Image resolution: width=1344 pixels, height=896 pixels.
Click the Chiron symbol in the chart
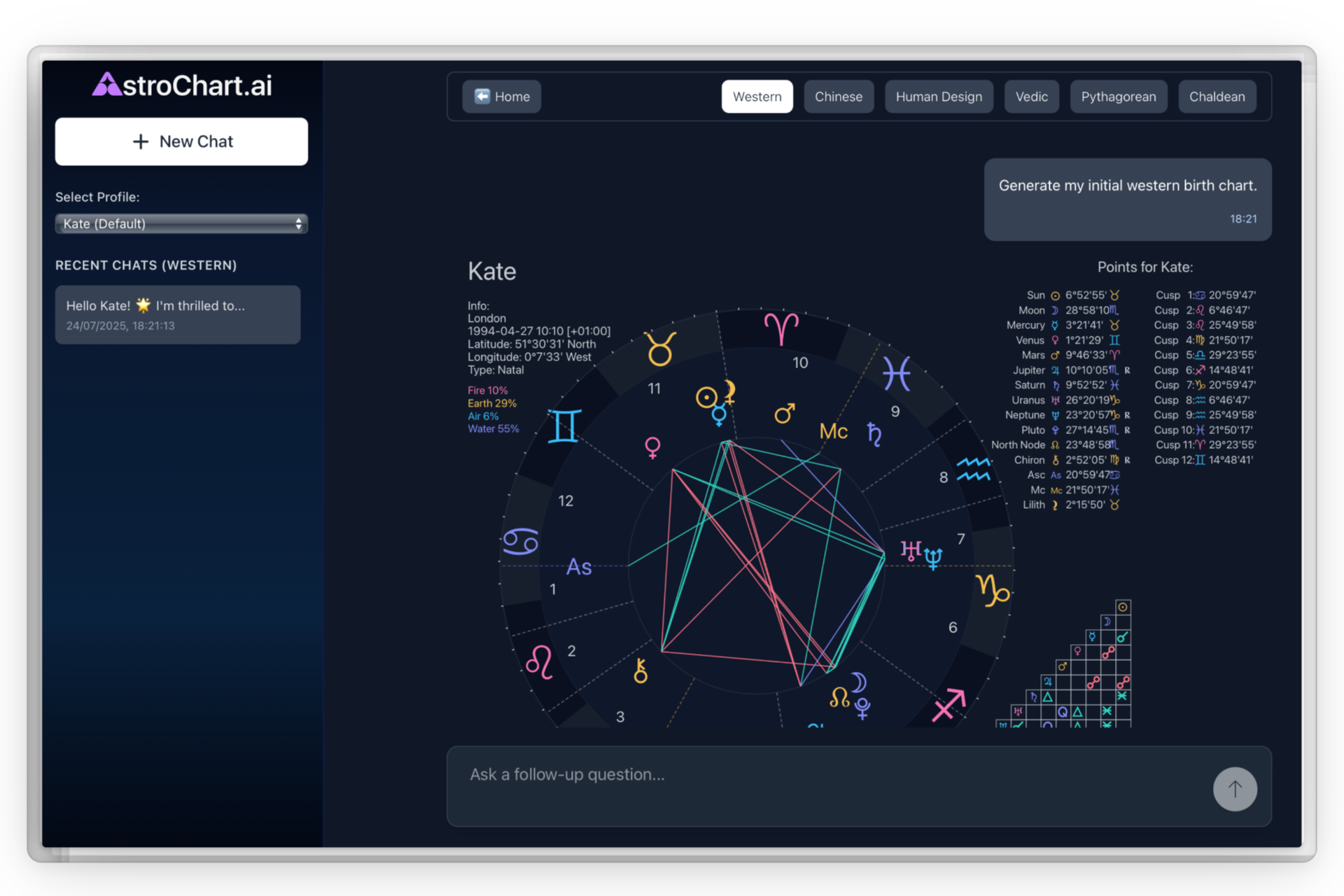[640, 671]
